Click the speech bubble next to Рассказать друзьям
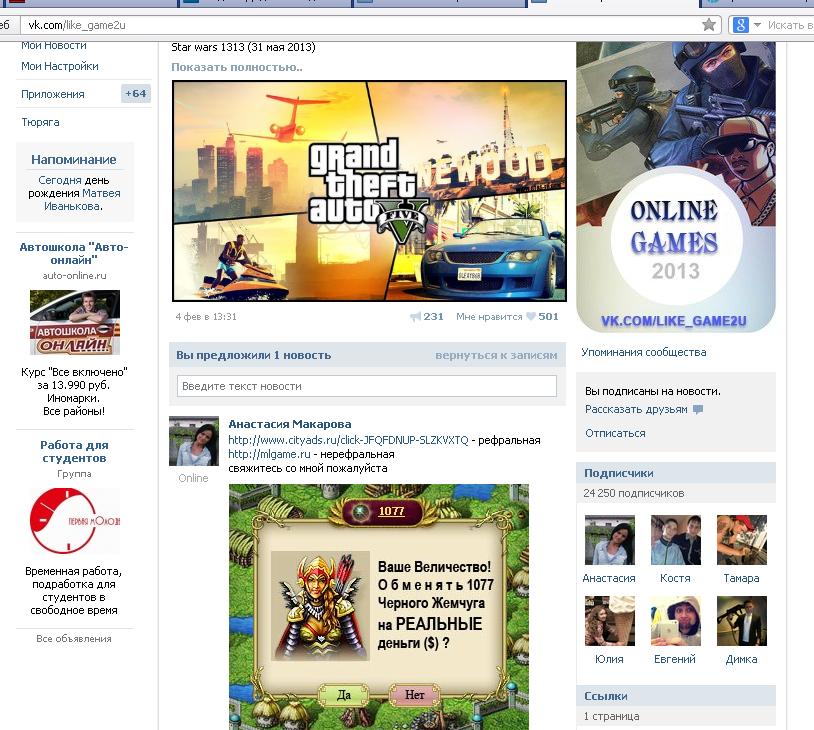This screenshot has height=730, width=814. (x=698, y=410)
